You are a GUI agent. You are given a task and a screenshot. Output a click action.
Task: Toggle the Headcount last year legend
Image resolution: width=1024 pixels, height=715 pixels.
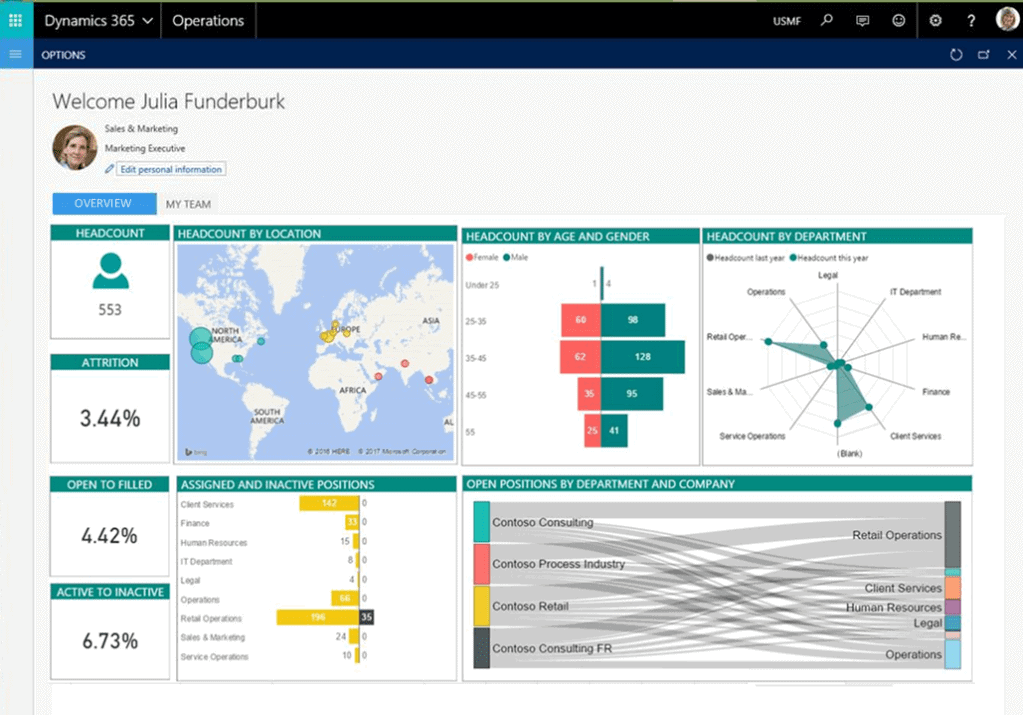point(746,257)
